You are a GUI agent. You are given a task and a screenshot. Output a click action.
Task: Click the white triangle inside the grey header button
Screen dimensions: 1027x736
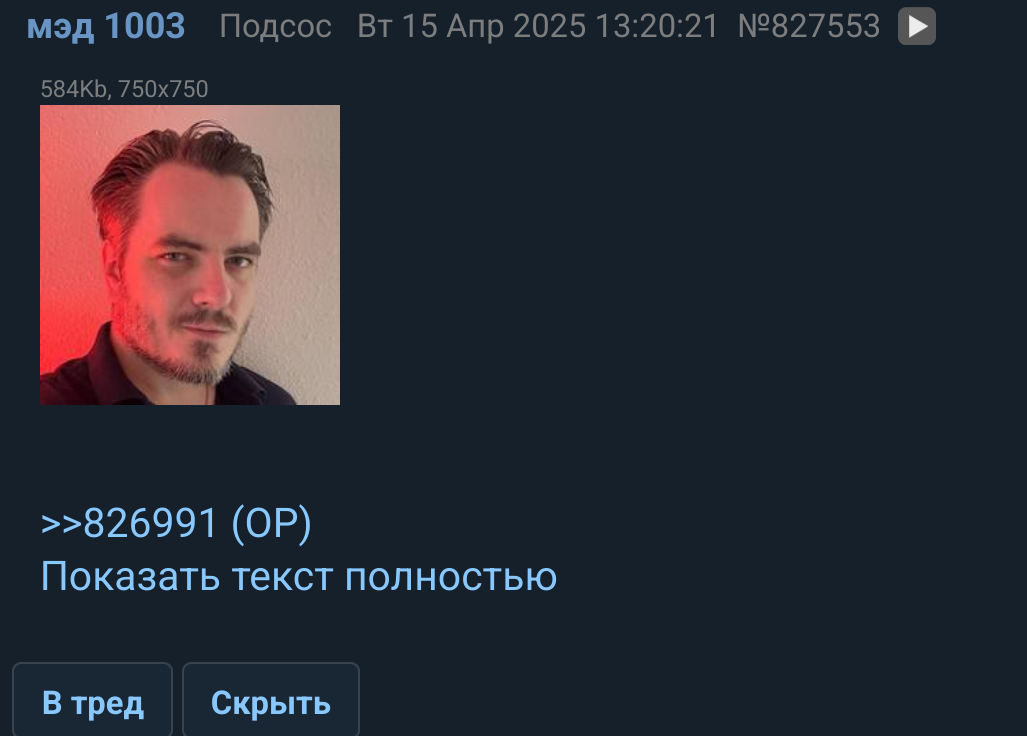coord(918,27)
